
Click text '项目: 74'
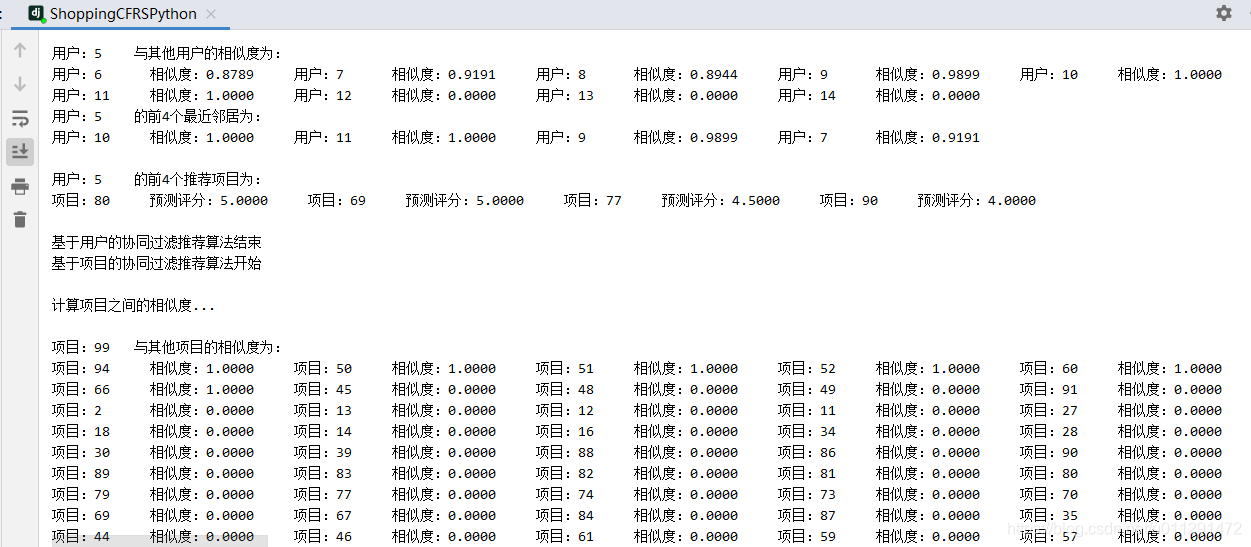point(565,494)
